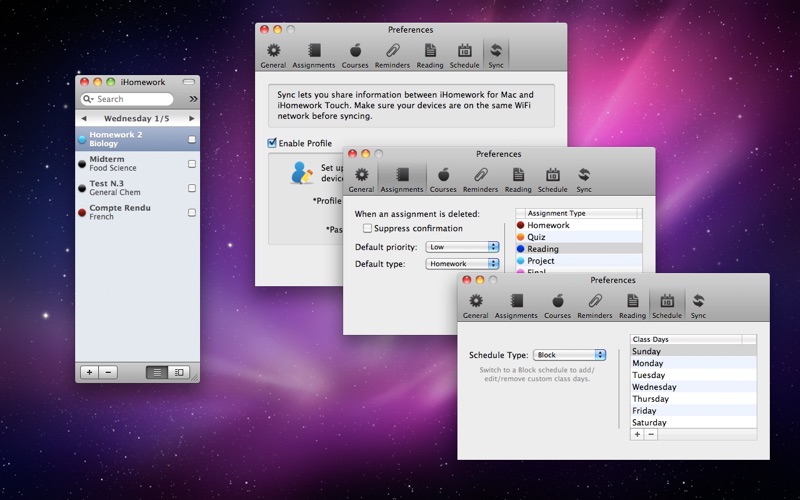This screenshot has height=500, width=800.
Task: Select Quiz assignment type row
Action: 579,237
